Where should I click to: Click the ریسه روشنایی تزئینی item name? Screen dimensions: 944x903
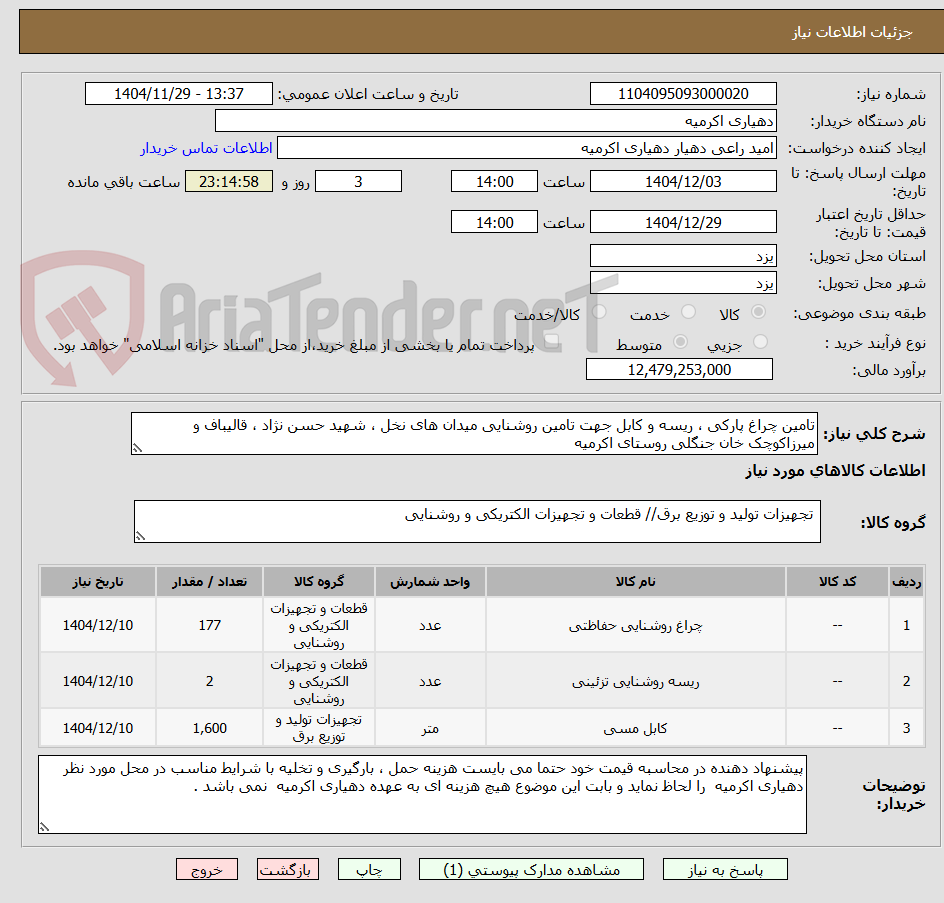click(635, 681)
